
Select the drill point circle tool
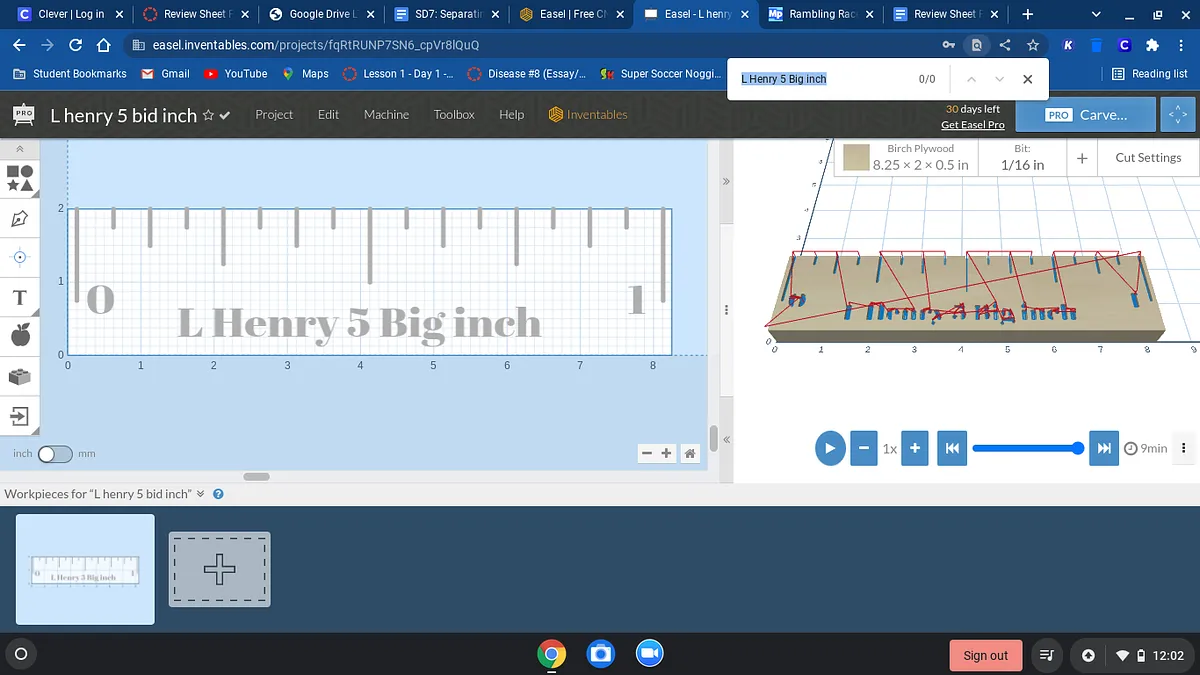tap(20, 257)
